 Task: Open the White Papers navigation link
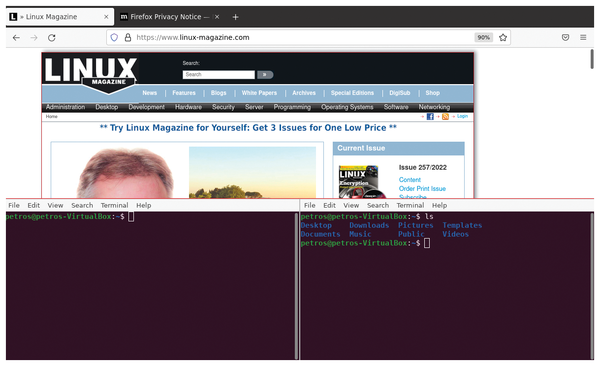click(x=259, y=93)
